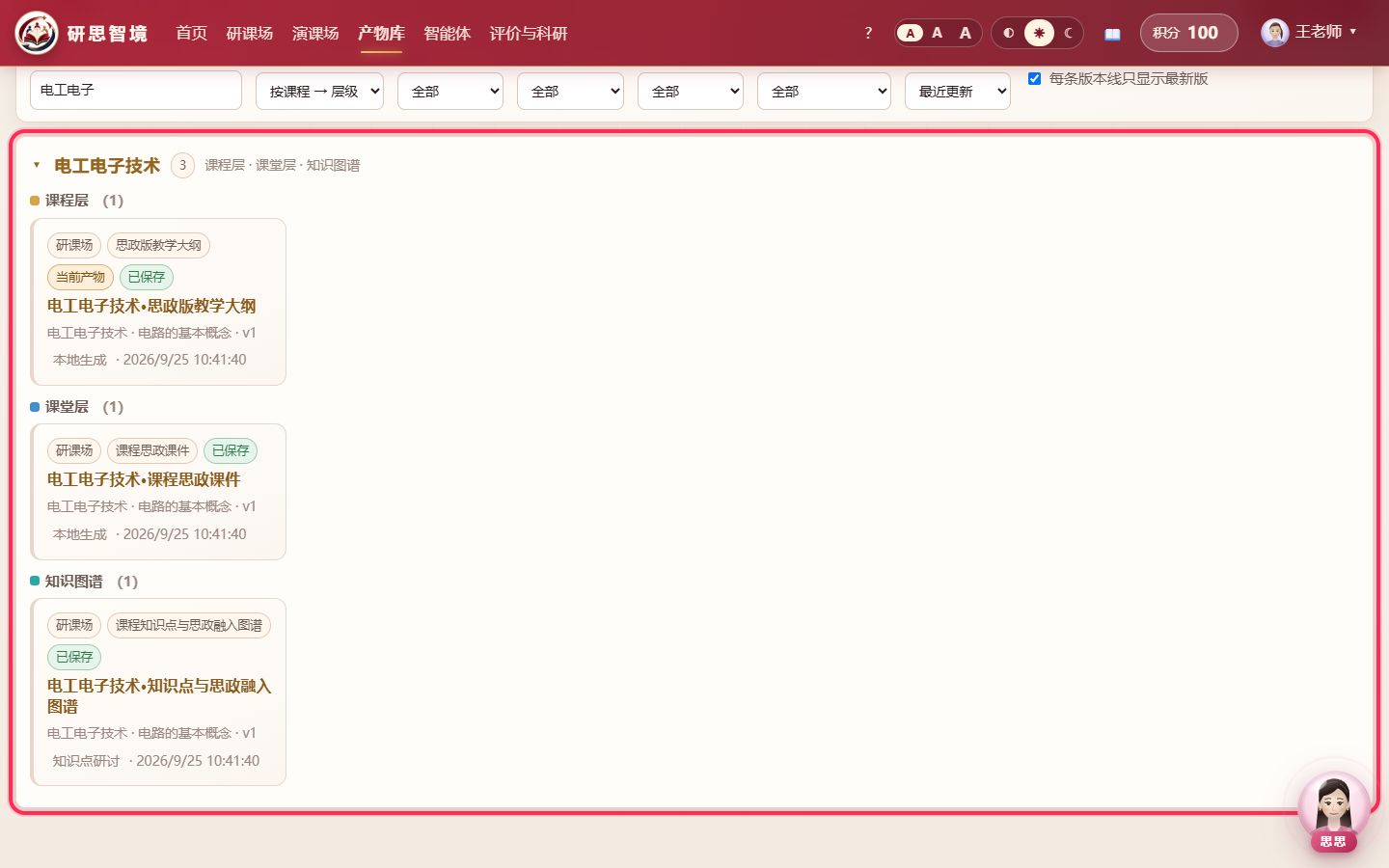Click the 电工电子 search input field
Screen dimensions: 1389x868
(136, 90)
